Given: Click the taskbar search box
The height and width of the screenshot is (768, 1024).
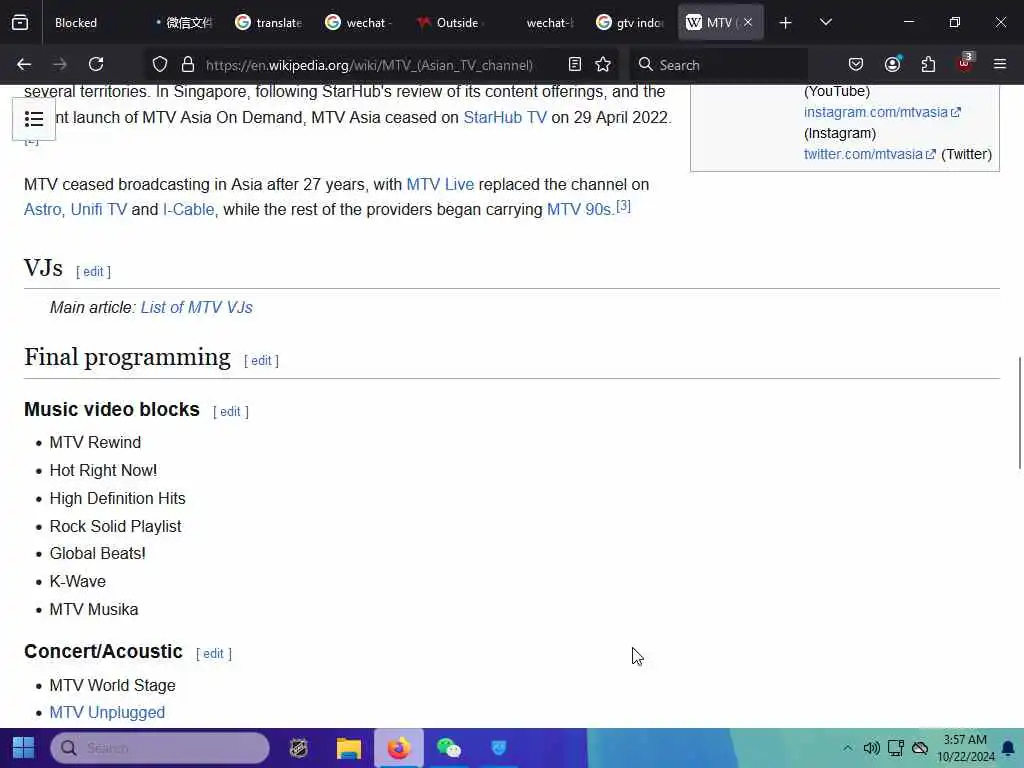Looking at the screenshot, I should coord(160,748).
